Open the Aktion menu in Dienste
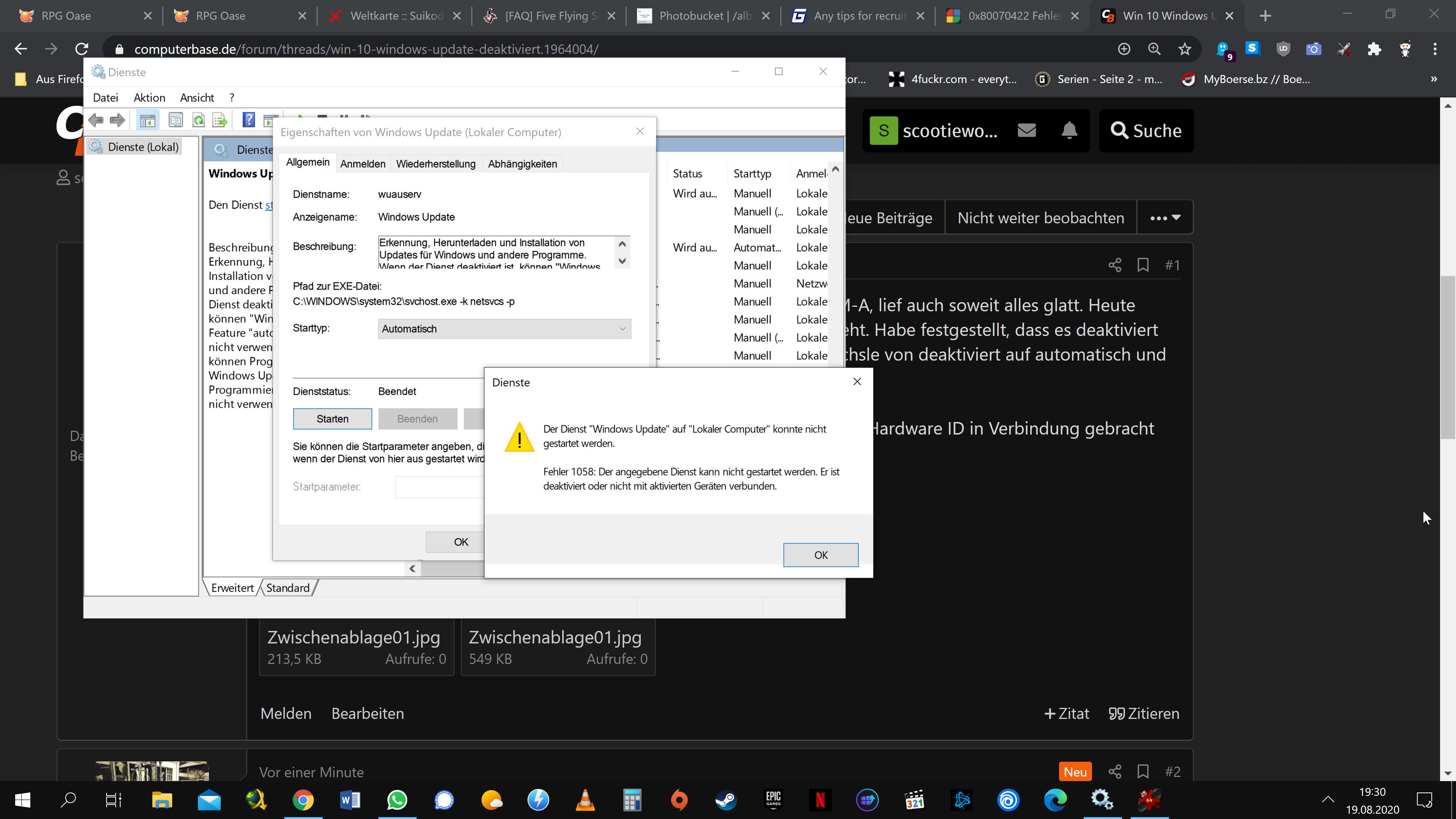Screen dimensions: 1456x819 coord(149,98)
